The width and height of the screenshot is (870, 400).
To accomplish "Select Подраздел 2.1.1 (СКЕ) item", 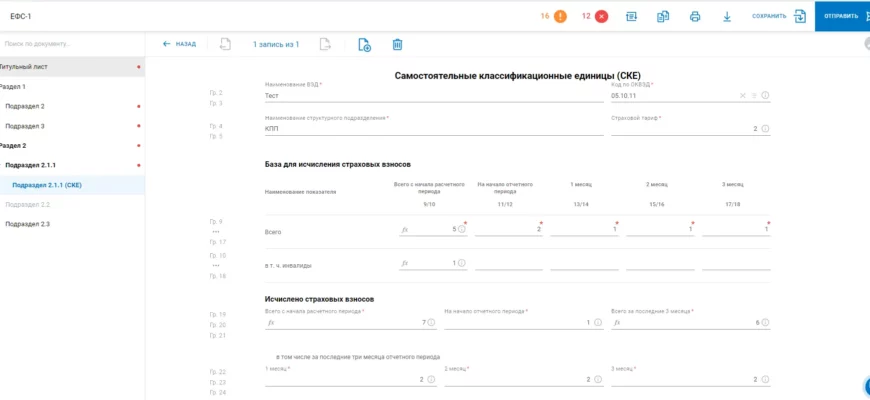I will click(x=72, y=185).
